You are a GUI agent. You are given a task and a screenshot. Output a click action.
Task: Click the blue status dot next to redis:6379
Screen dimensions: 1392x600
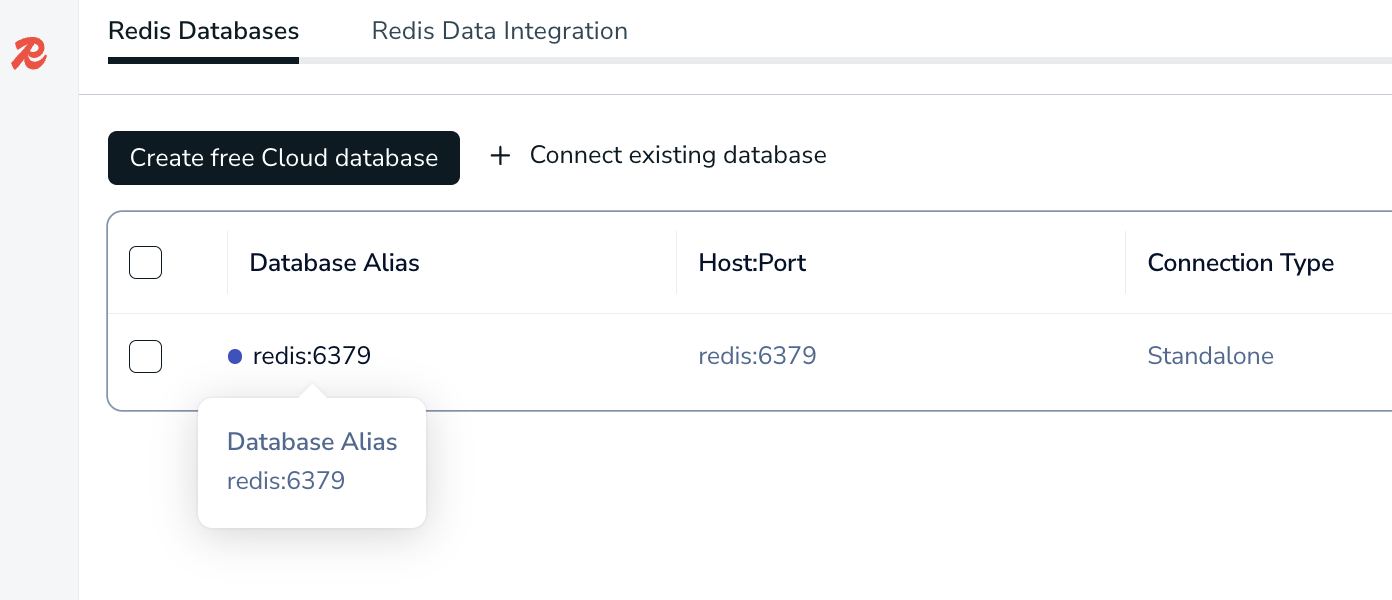235,356
